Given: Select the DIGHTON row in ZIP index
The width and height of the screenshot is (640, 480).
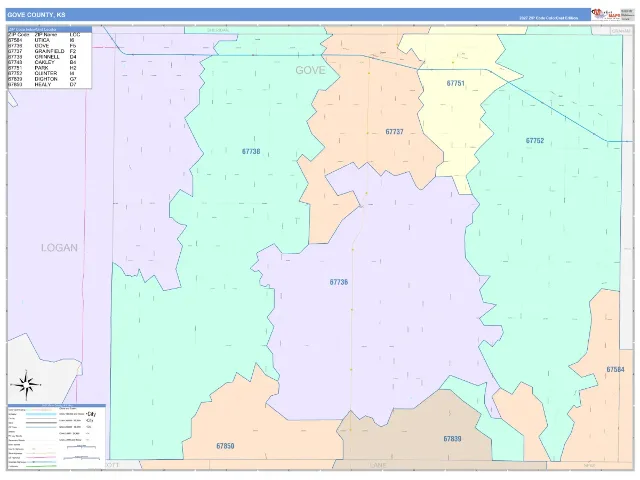Looking at the screenshot, I should click(x=49, y=79).
